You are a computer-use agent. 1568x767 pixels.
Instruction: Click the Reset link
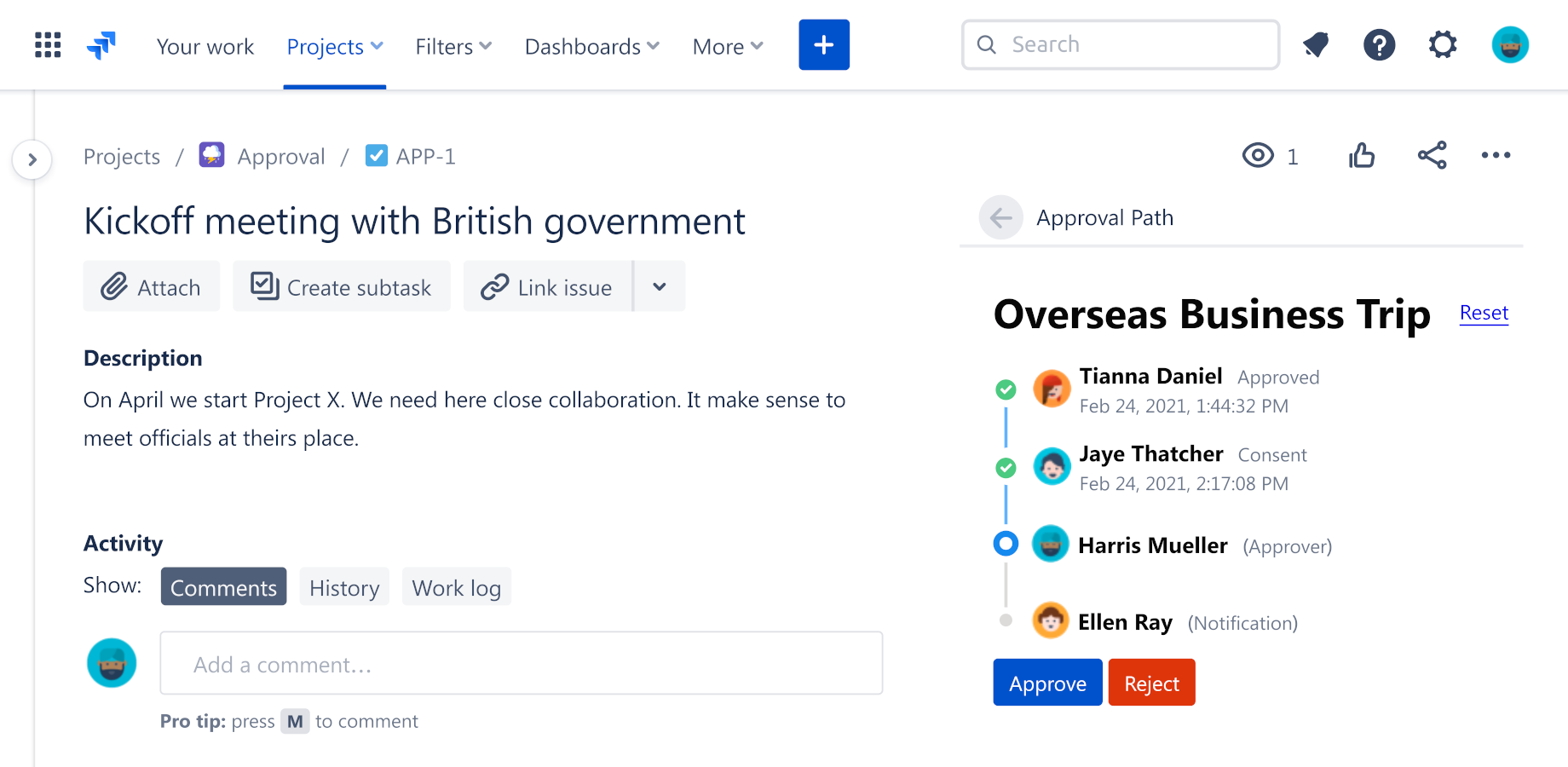tap(1484, 313)
